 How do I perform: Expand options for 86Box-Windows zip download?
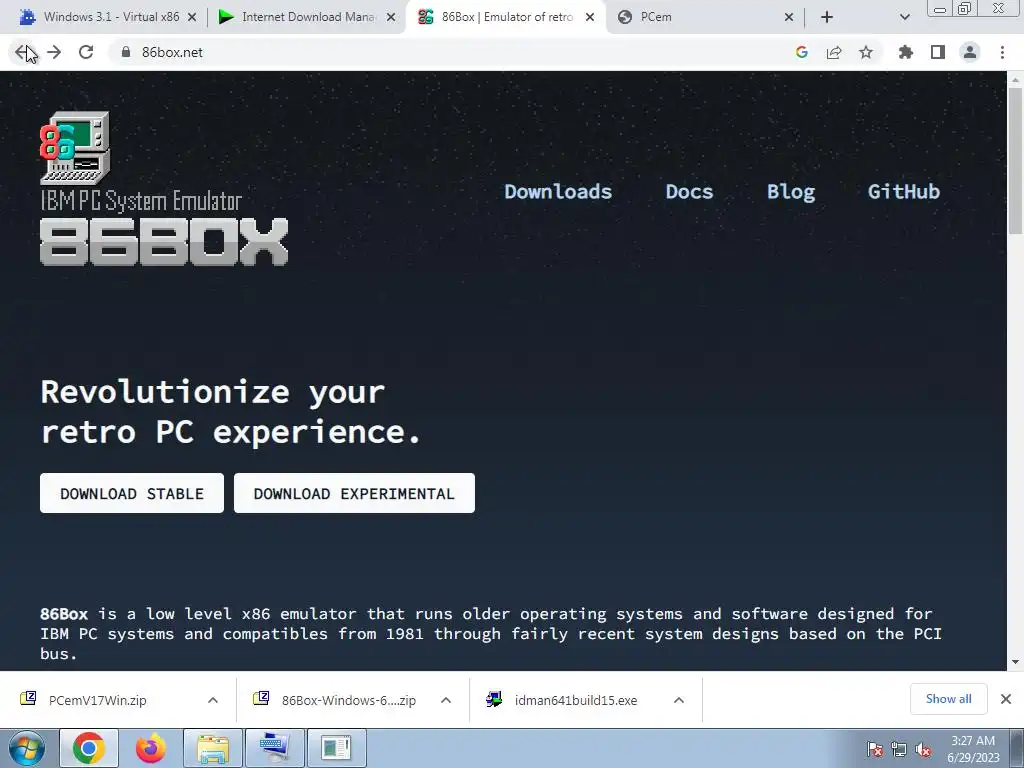[x=446, y=700]
